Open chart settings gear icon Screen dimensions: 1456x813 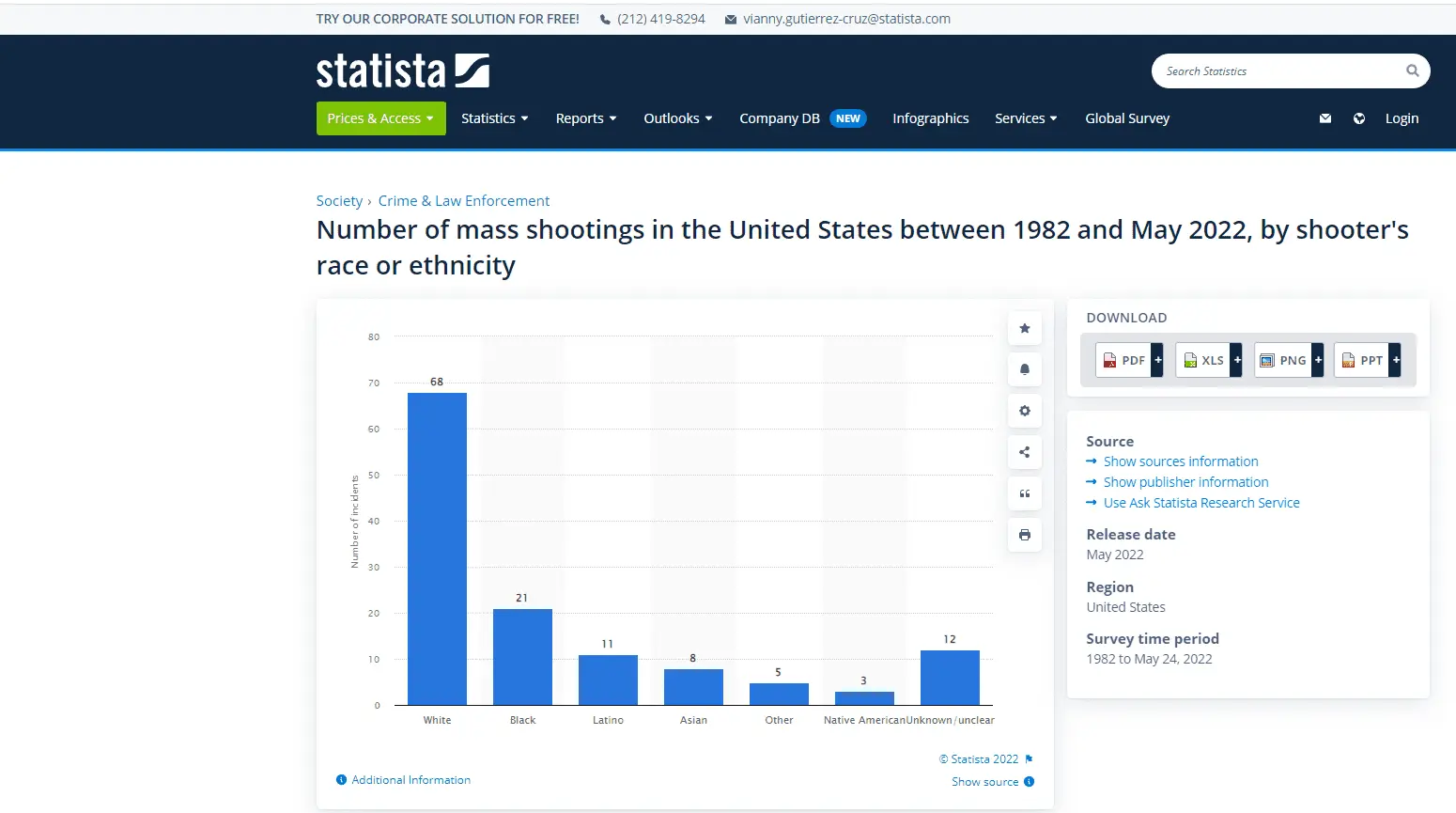[1024, 411]
